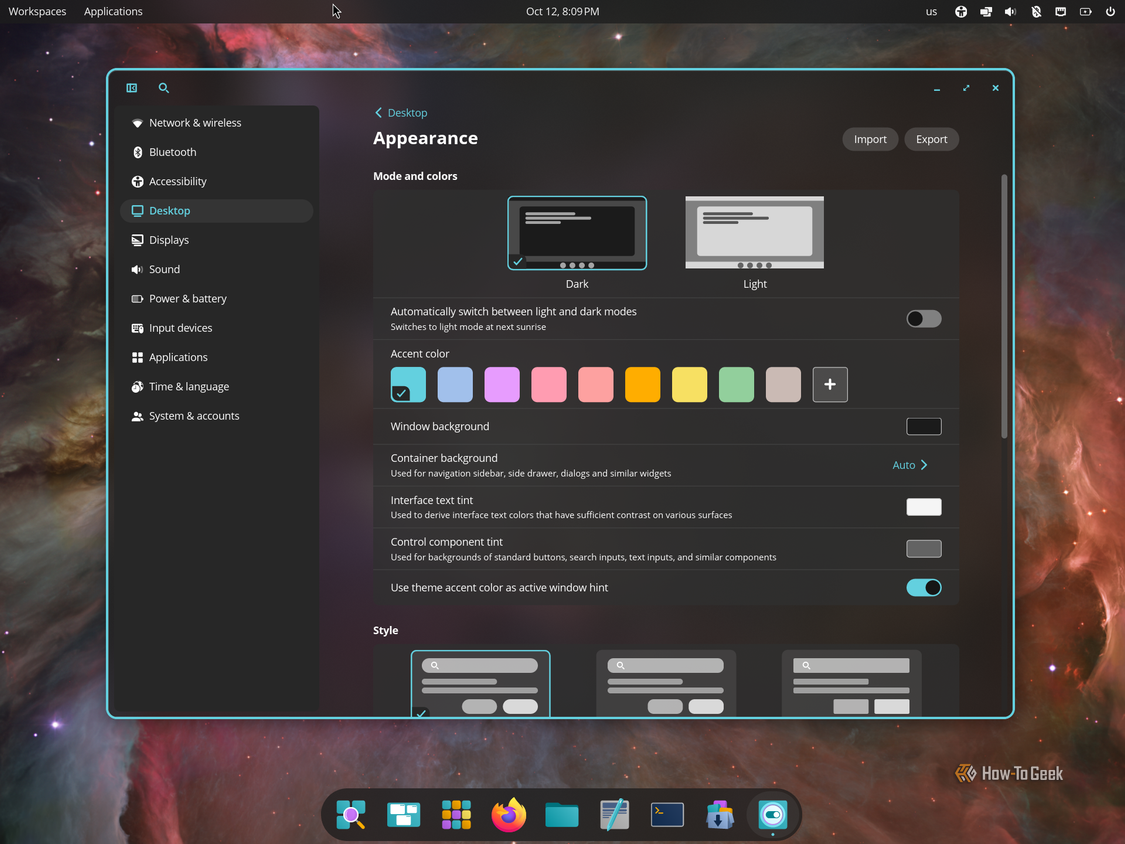Open battery applet in top panel

pos(1086,11)
